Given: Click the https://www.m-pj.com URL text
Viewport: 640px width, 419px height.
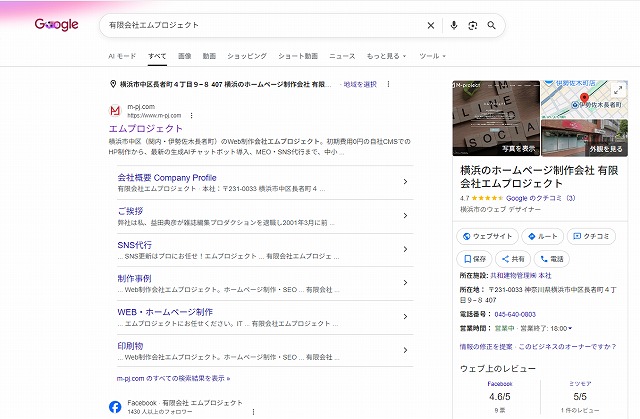Looking at the screenshot, I should pos(154,115).
